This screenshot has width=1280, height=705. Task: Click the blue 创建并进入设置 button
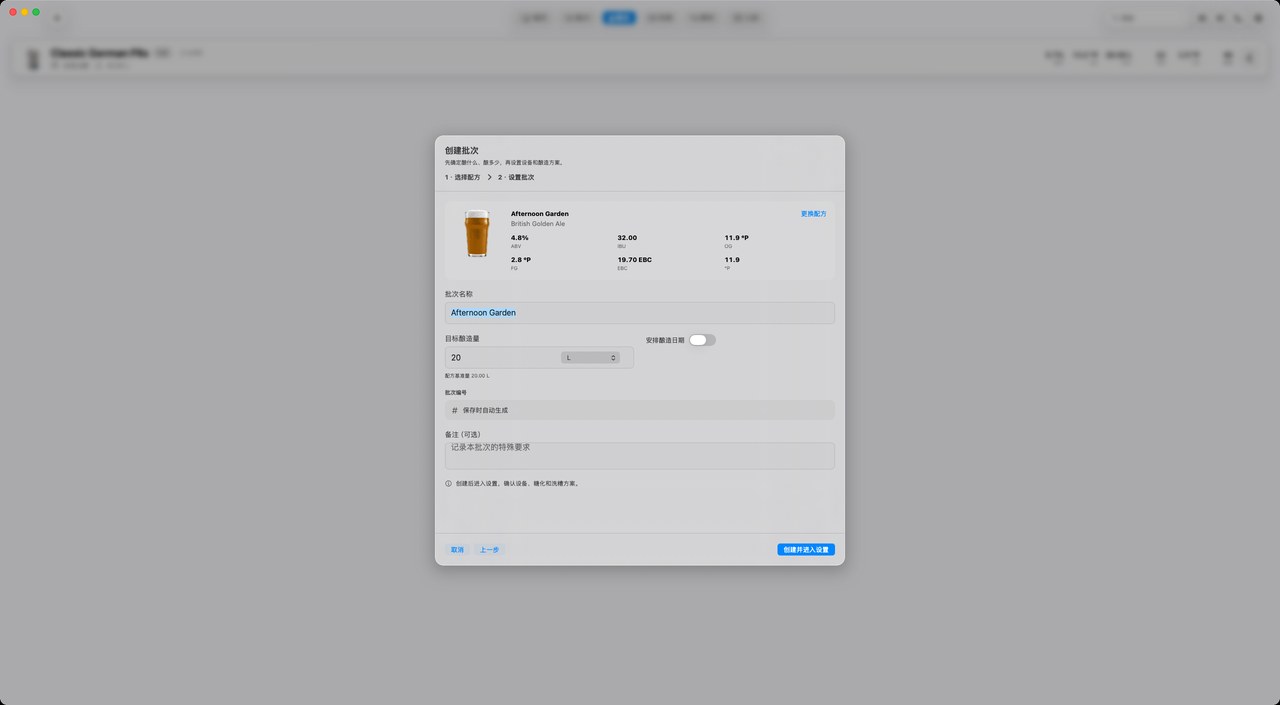click(x=806, y=550)
